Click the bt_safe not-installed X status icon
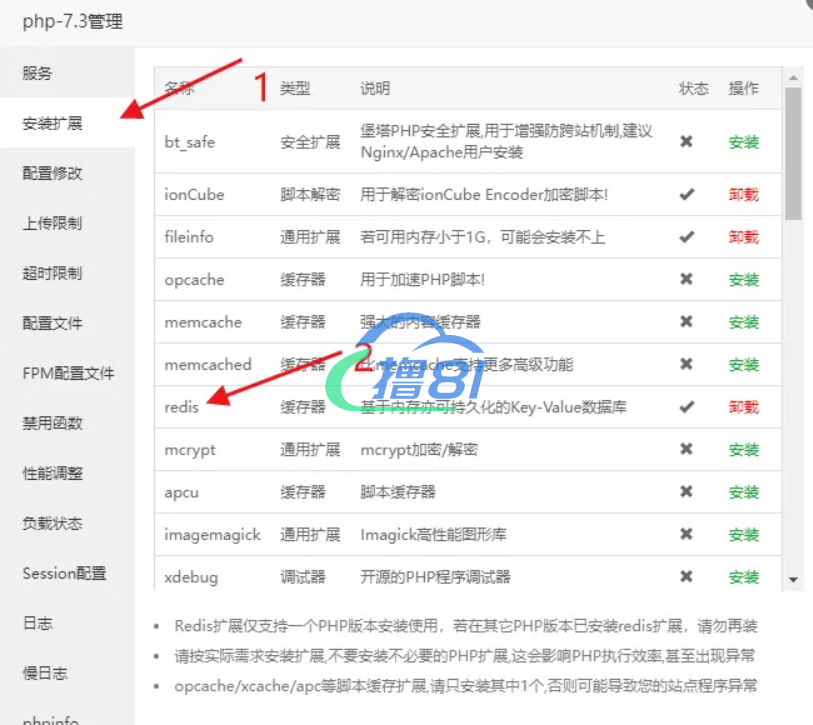Viewport: 813px width, 725px height. coord(686,142)
